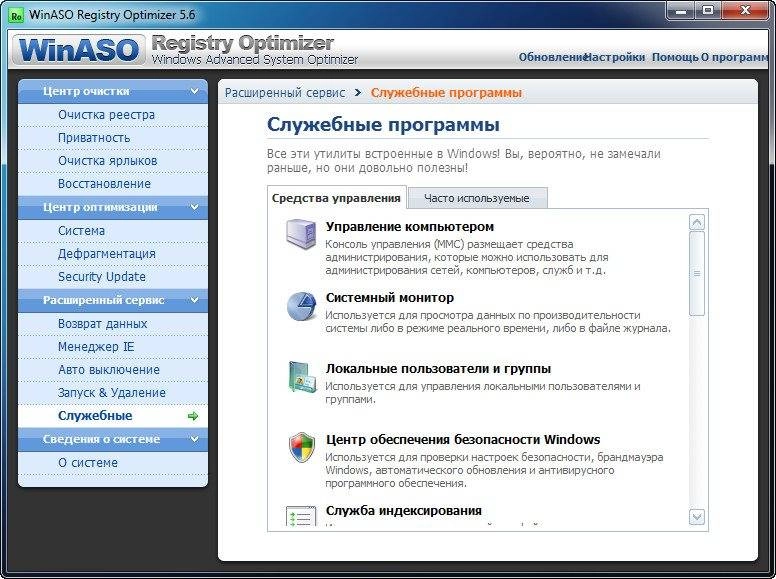Open the Обновление menu item
The width and height of the screenshot is (776, 579).
[x=551, y=57]
